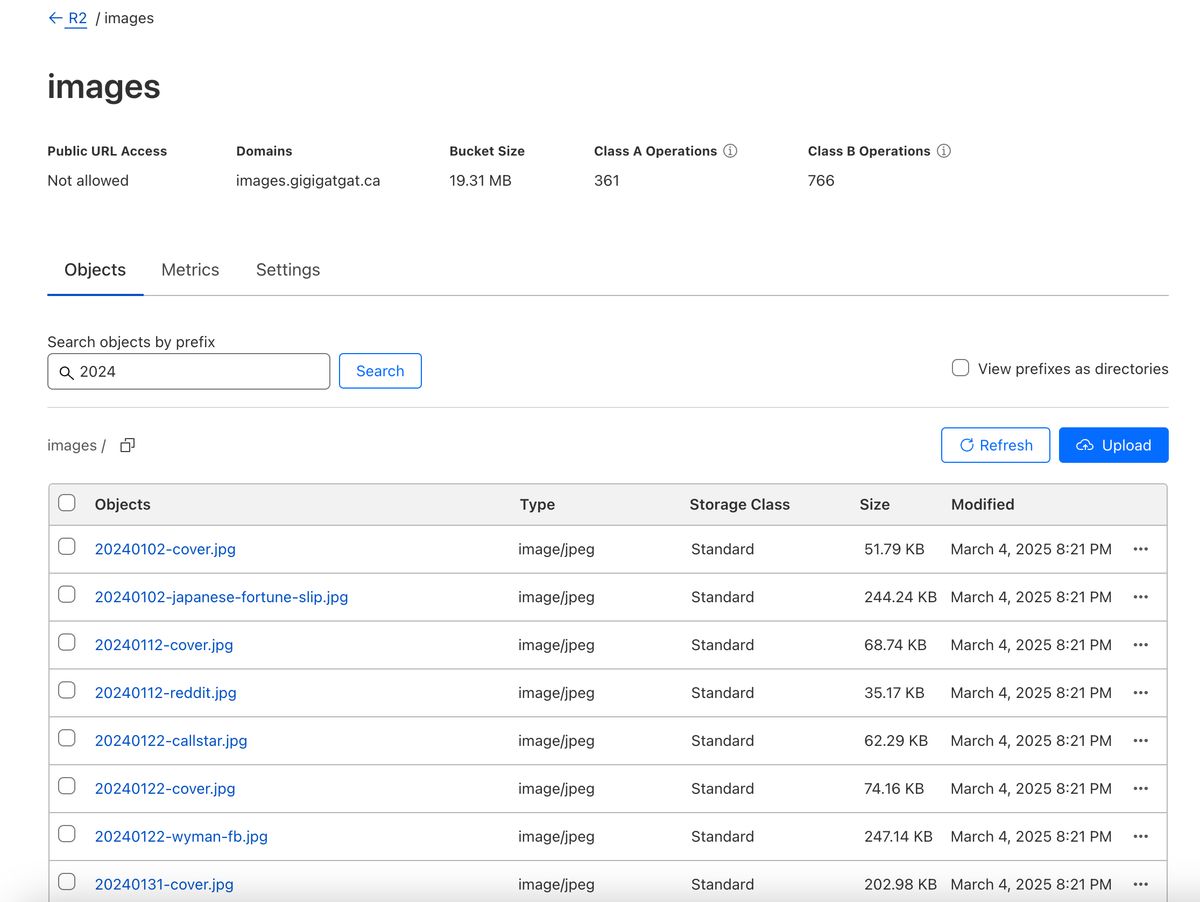Check the box for 20240122-callstar.jpg
This screenshot has height=902, width=1200.
(66, 738)
